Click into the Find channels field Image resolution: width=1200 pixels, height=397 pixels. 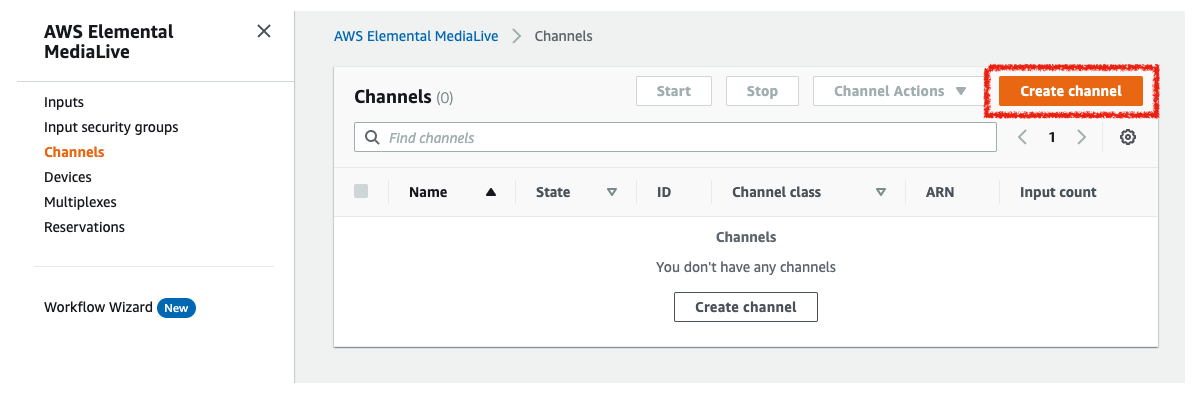pyautogui.click(x=675, y=137)
